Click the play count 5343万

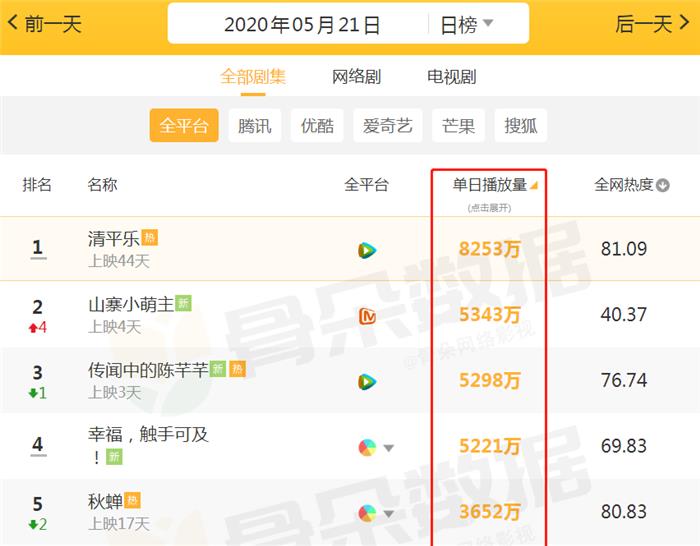(489, 315)
